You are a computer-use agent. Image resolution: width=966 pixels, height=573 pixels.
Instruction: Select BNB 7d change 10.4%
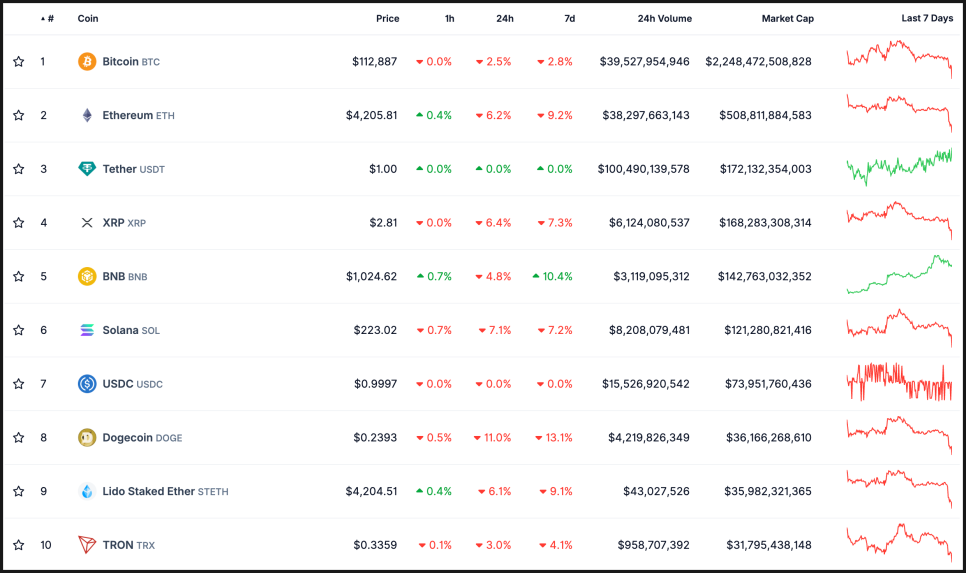(553, 276)
